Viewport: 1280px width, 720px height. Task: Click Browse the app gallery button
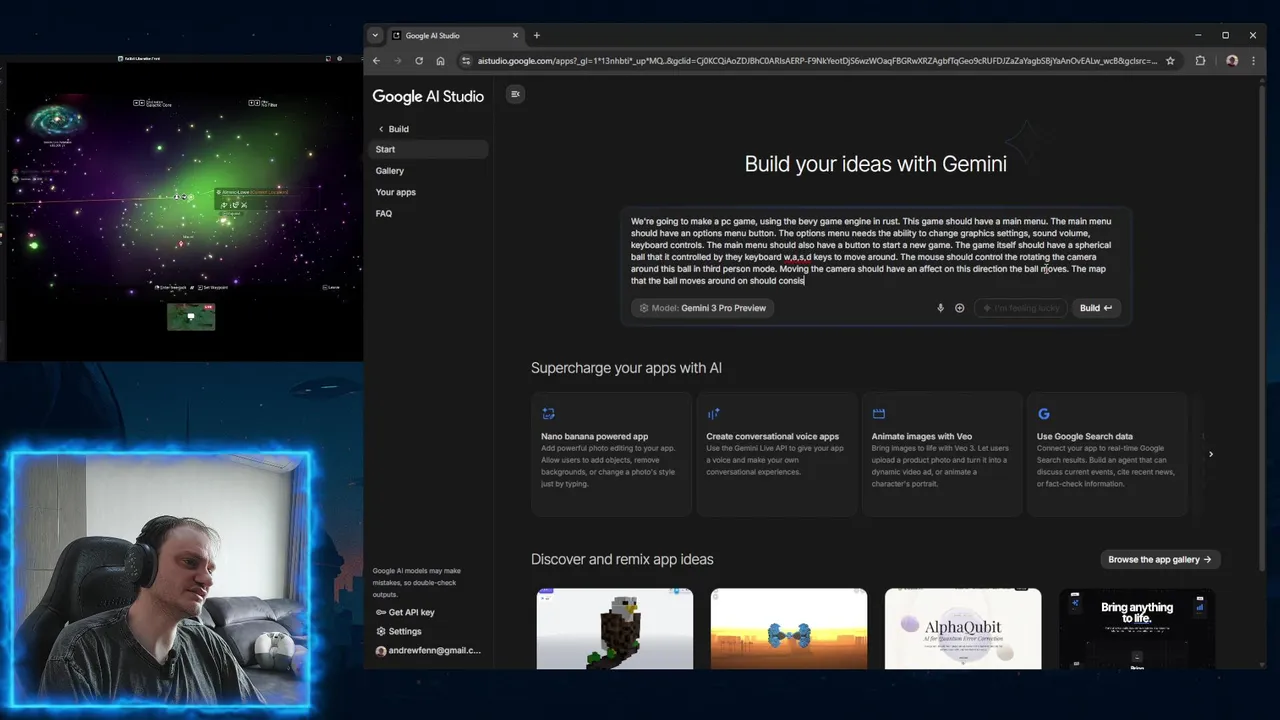tap(1159, 559)
